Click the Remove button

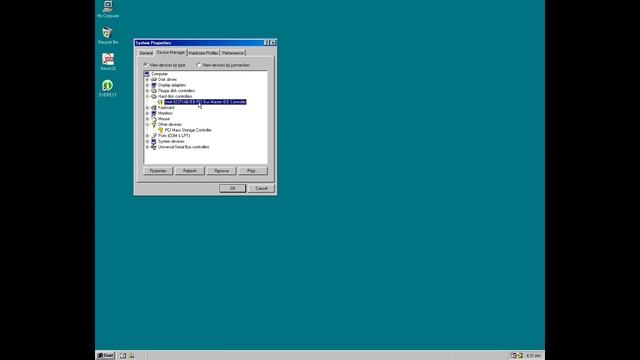pyautogui.click(x=221, y=171)
